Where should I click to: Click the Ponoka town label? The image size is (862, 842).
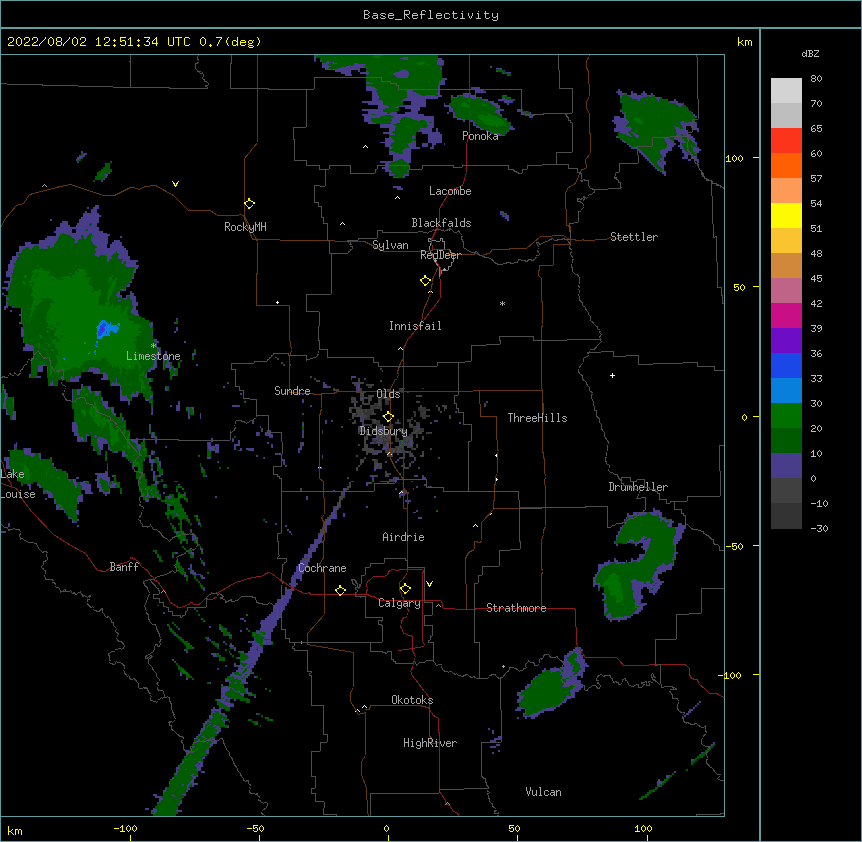click(x=480, y=136)
